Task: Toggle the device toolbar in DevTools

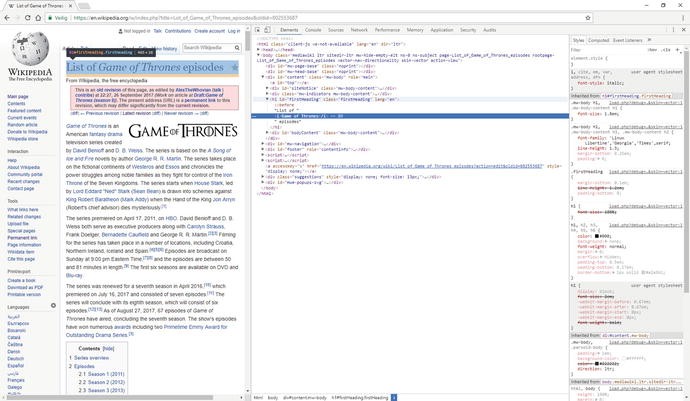Action: 267,30
